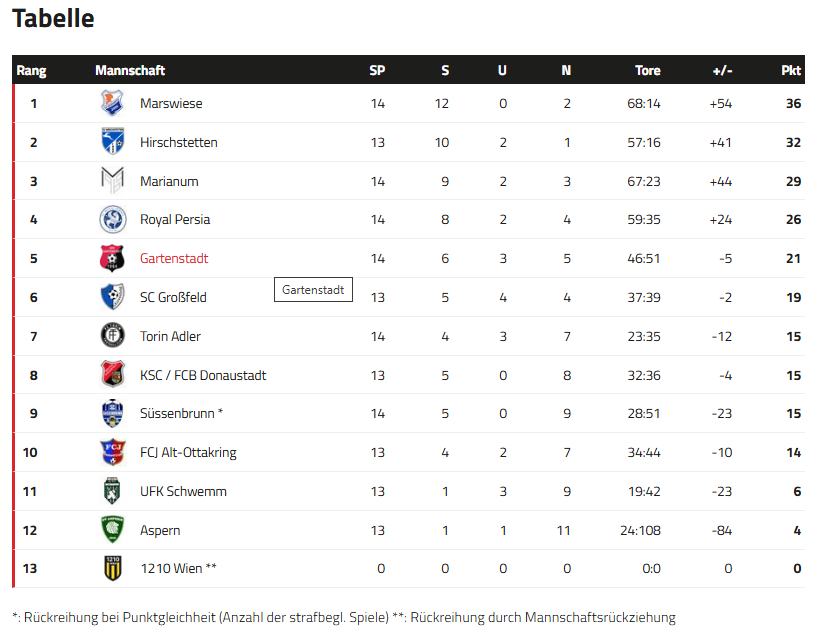Image resolution: width=827 pixels, height=629 pixels.
Task: Click the Marswiese club crest icon
Action: coord(112,103)
